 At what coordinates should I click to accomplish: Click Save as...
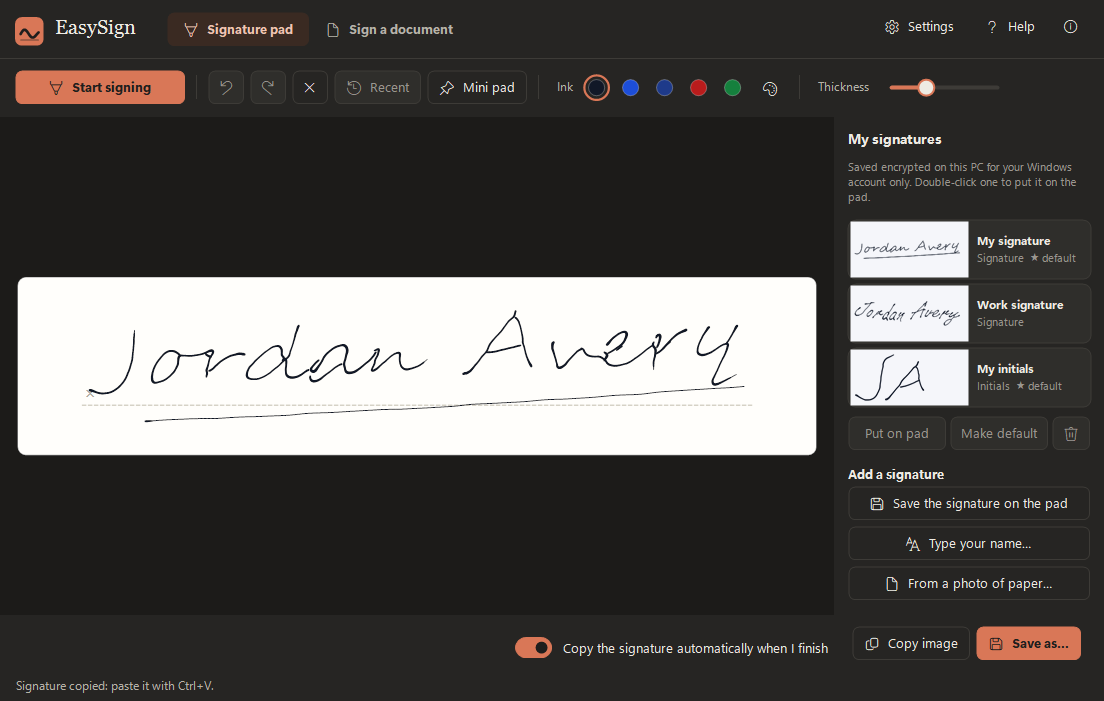[x=1029, y=643]
